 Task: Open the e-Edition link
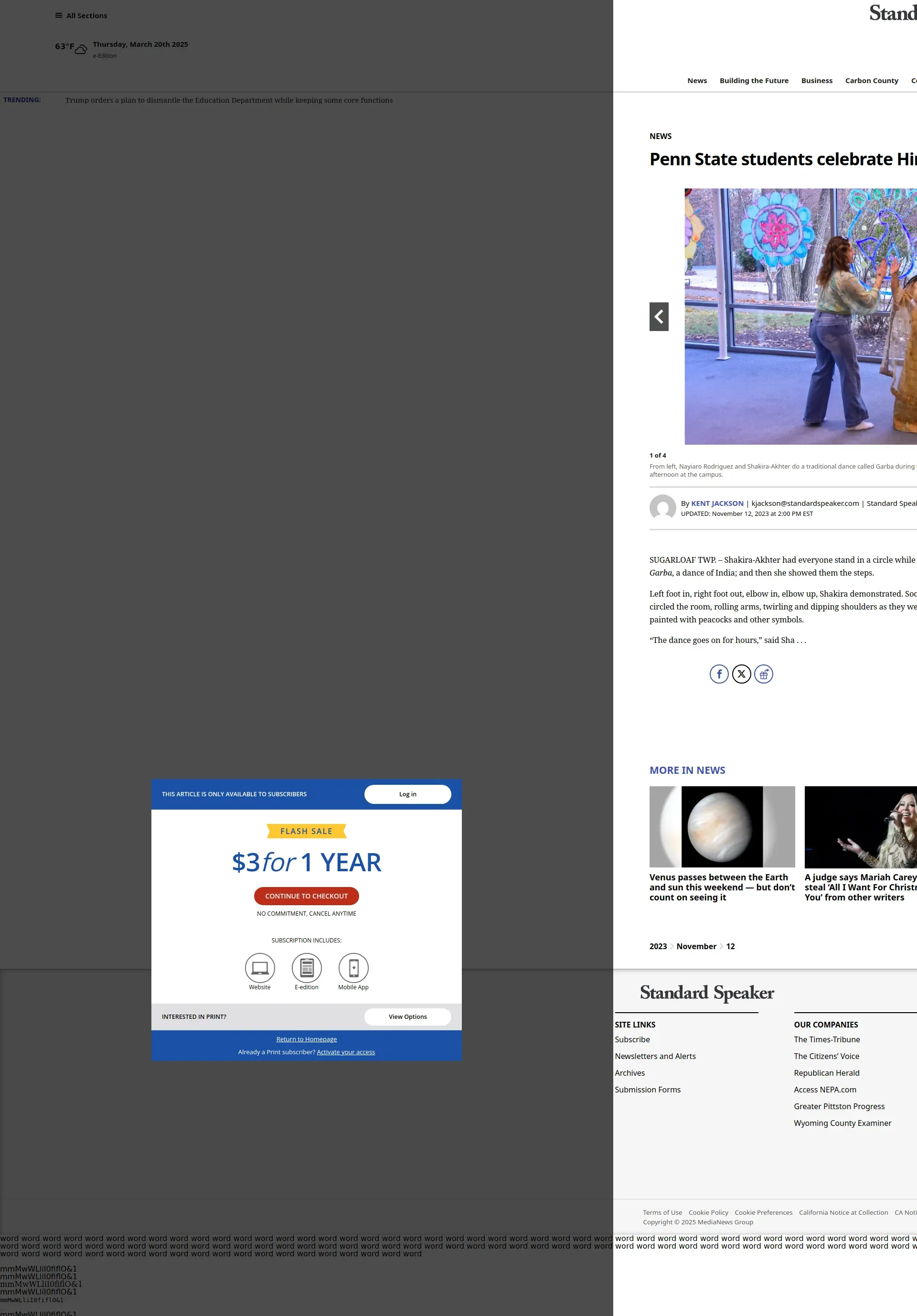click(104, 55)
